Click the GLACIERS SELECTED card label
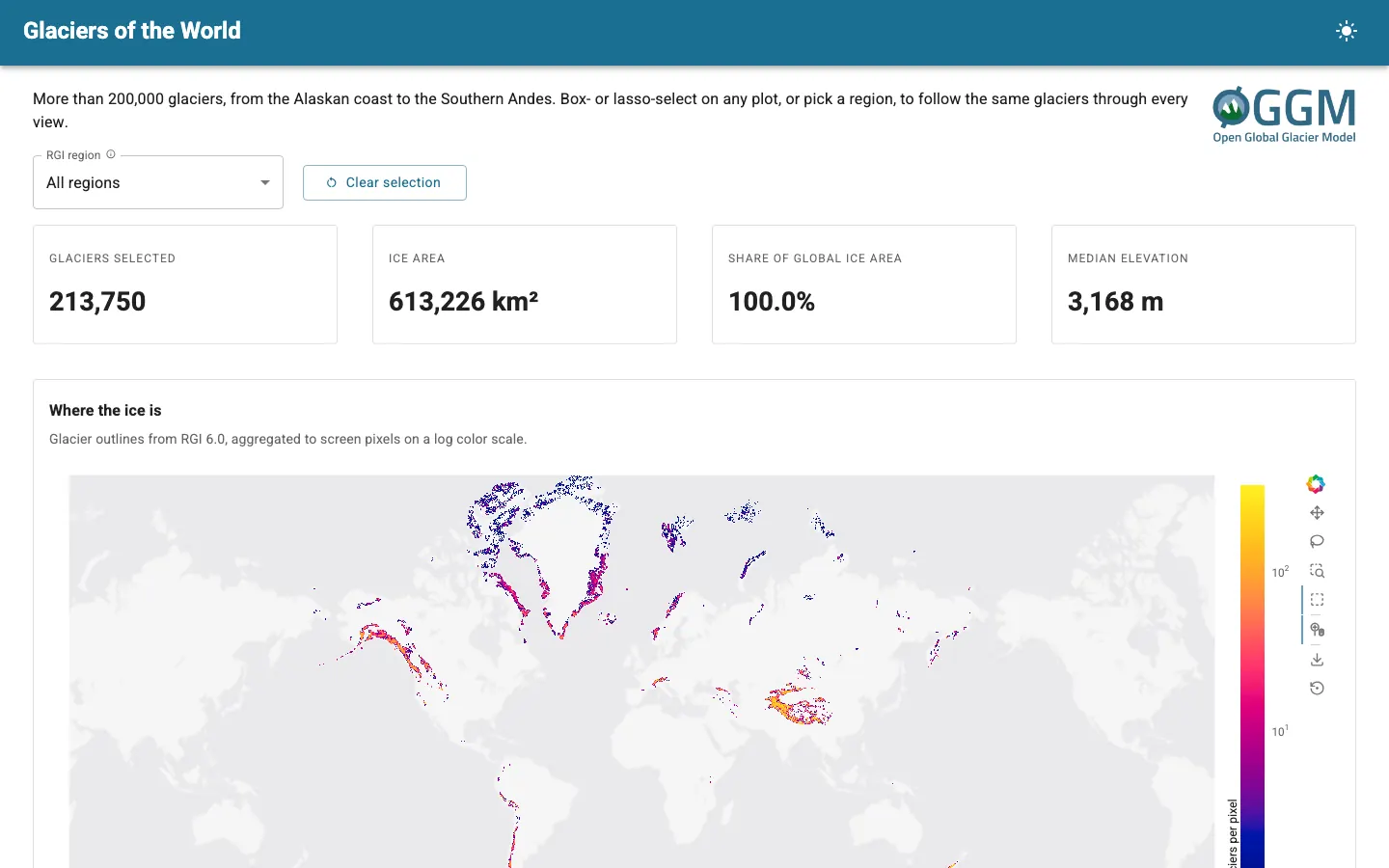 113,258
